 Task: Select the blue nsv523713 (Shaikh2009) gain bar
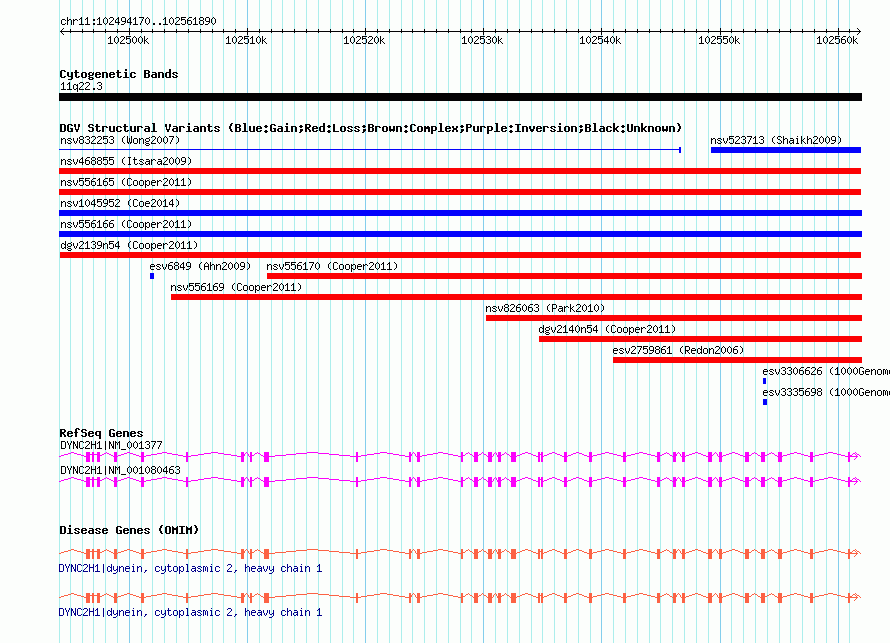click(785, 150)
